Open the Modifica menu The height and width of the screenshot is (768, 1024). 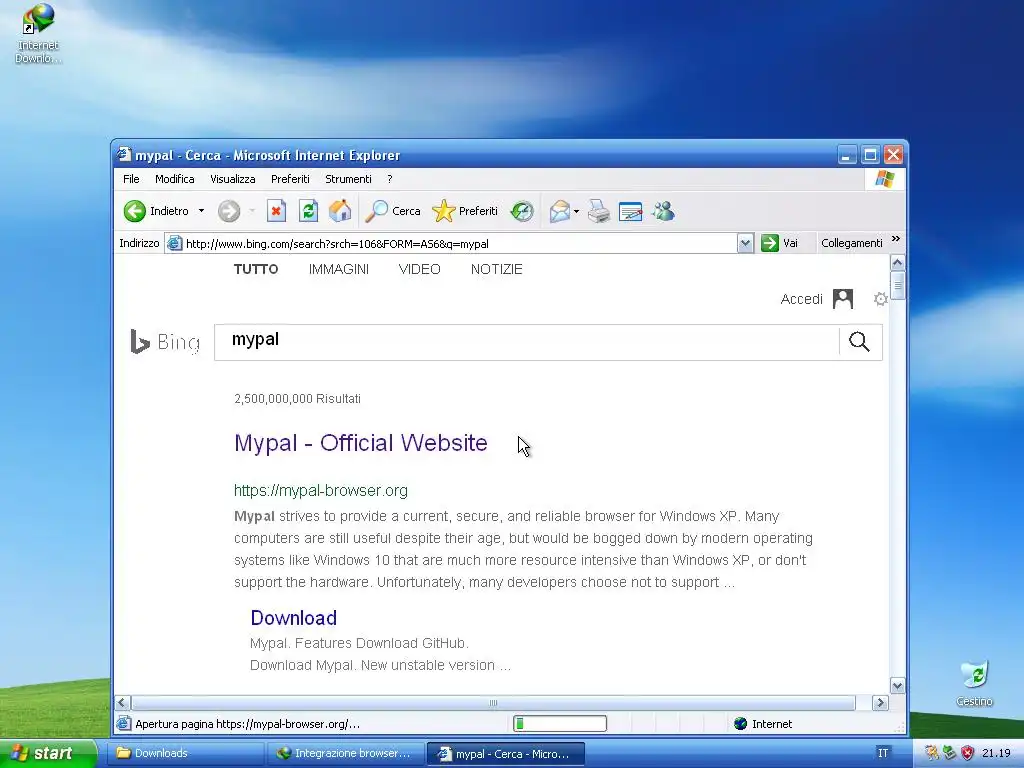[x=174, y=179]
